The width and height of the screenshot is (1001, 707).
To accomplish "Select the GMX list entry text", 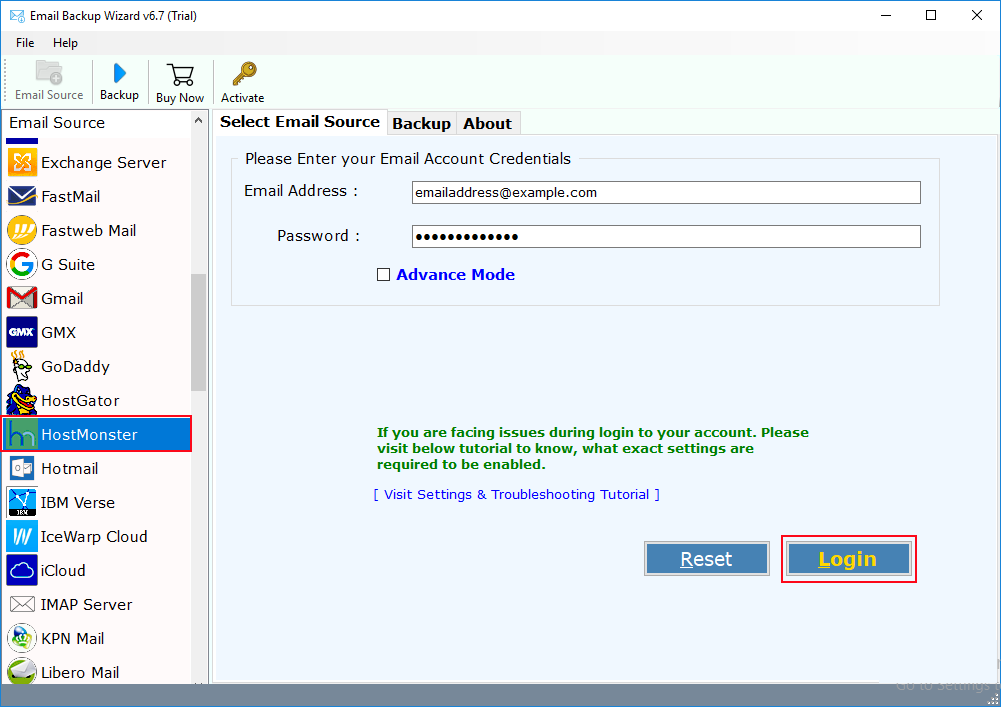I will tap(59, 333).
